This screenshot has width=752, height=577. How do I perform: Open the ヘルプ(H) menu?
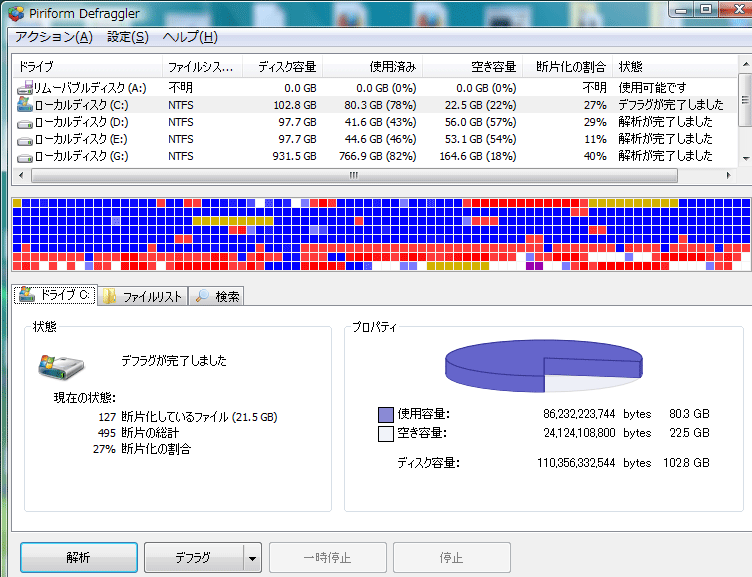190,37
